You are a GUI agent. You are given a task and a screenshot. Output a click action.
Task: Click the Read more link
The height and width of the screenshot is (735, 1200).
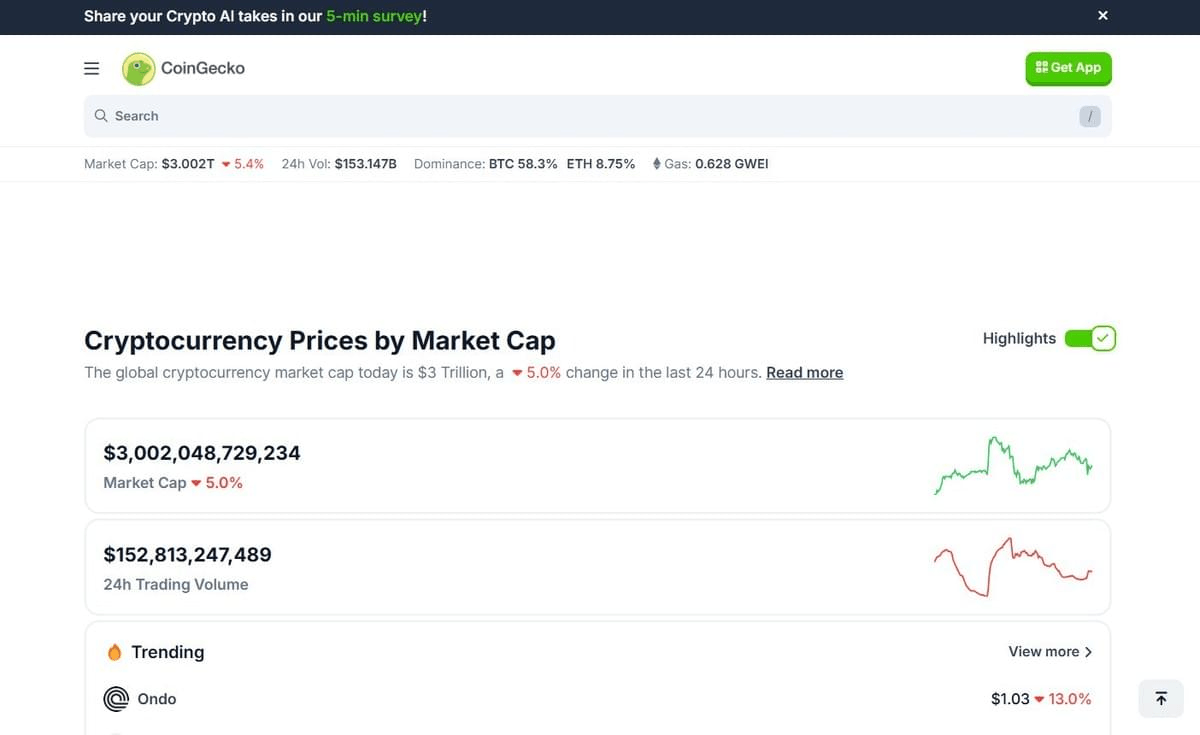(x=804, y=373)
